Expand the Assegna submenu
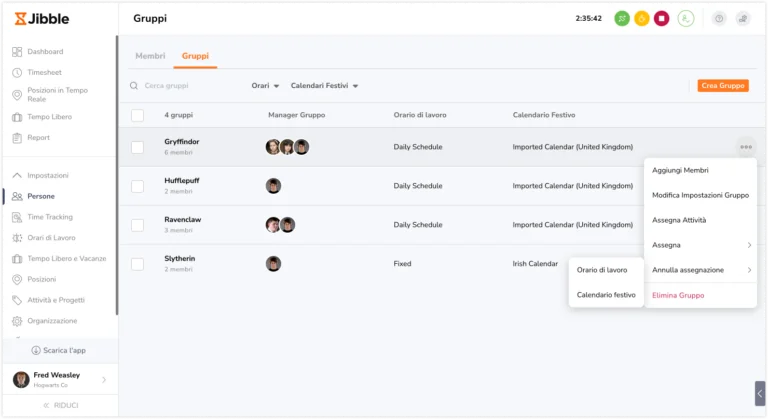Image resolution: width=768 pixels, height=419 pixels. point(700,245)
